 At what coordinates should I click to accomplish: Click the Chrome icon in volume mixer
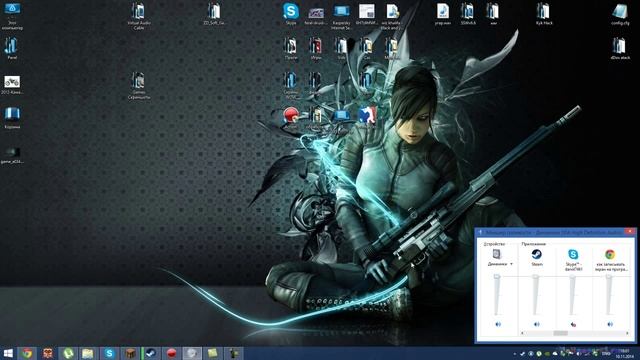click(x=610, y=254)
